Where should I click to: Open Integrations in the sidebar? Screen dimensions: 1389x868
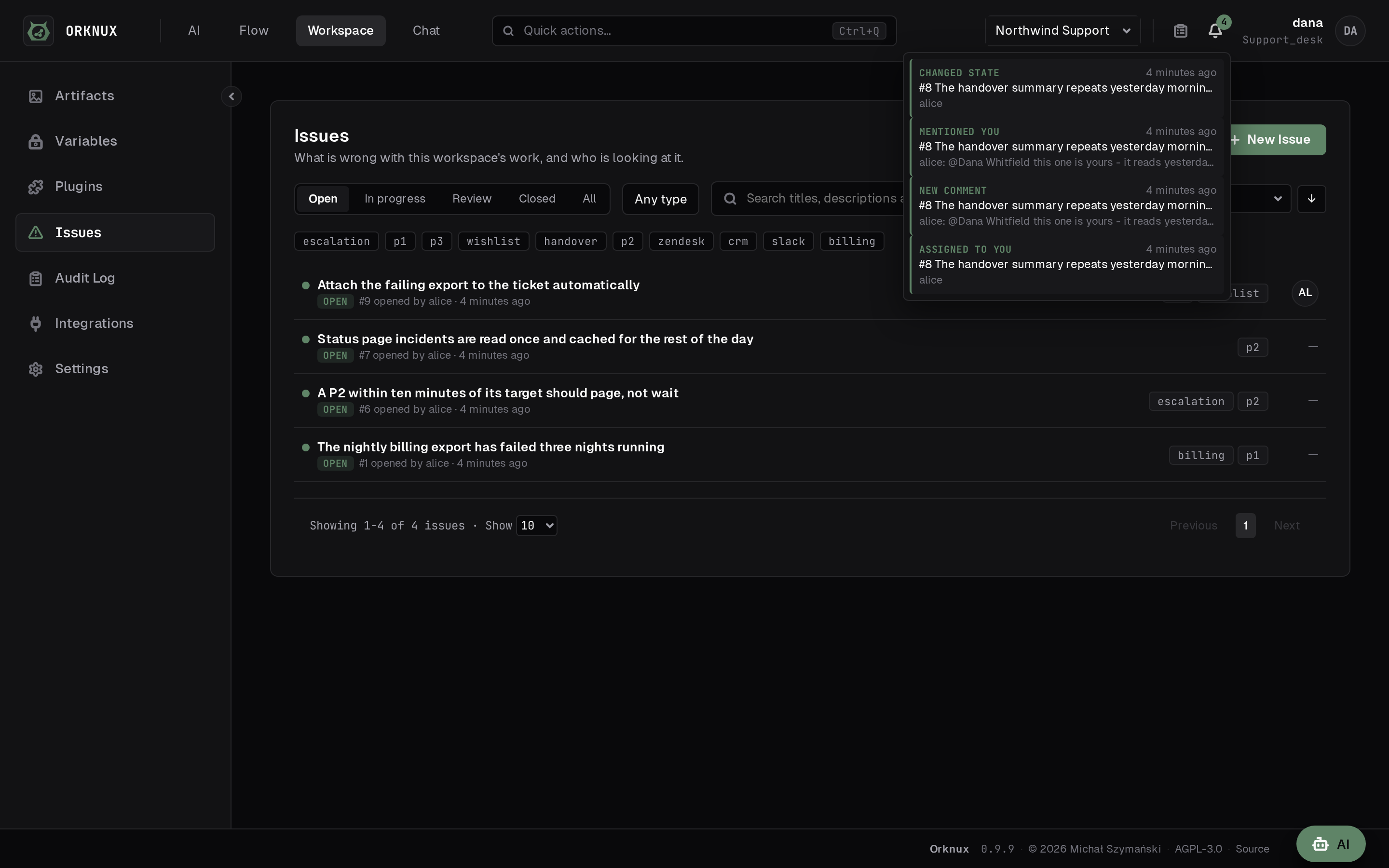[115, 323]
